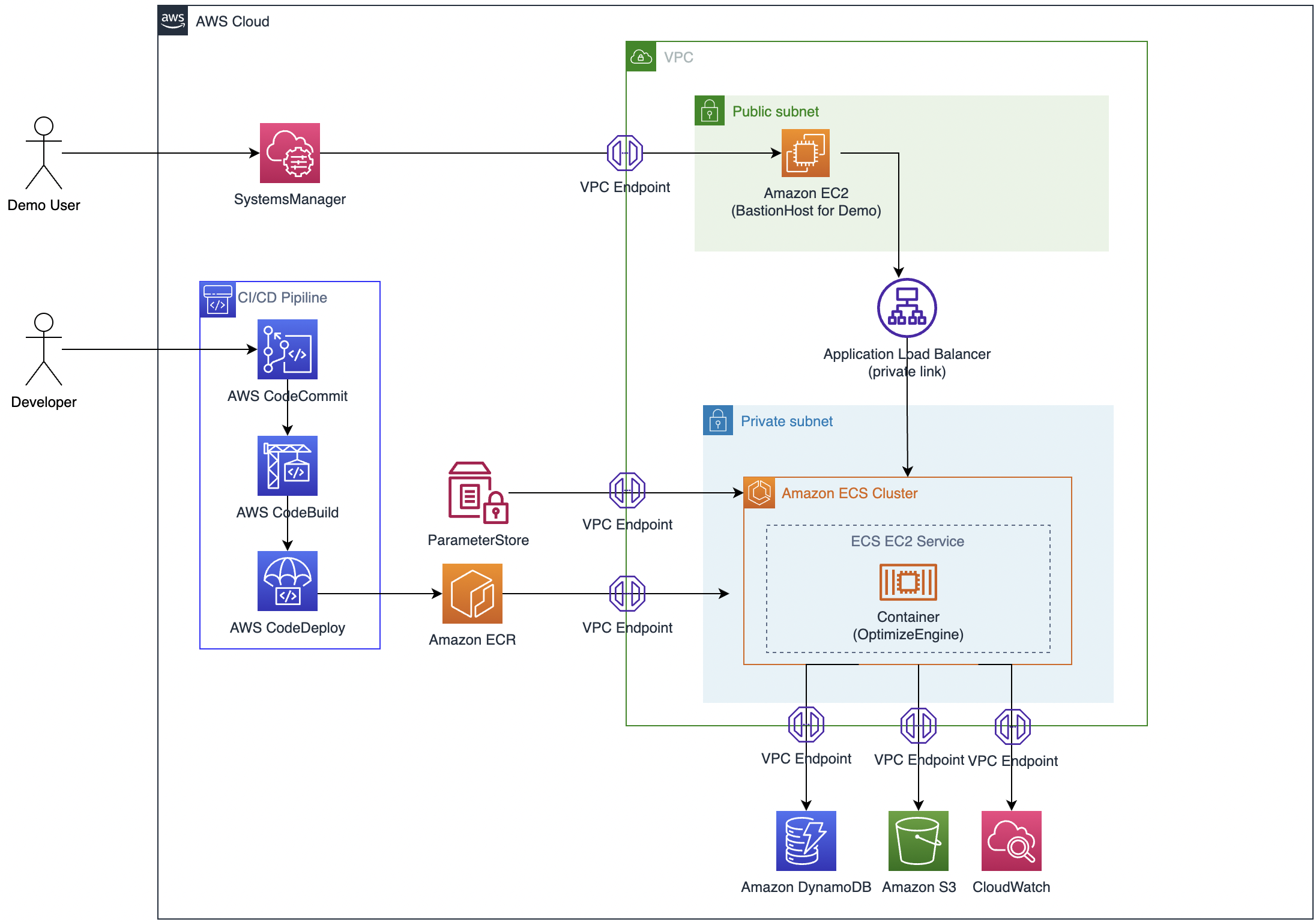The image size is (1316, 922).
Task: Click the Demo User figure
Action: coord(43,152)
